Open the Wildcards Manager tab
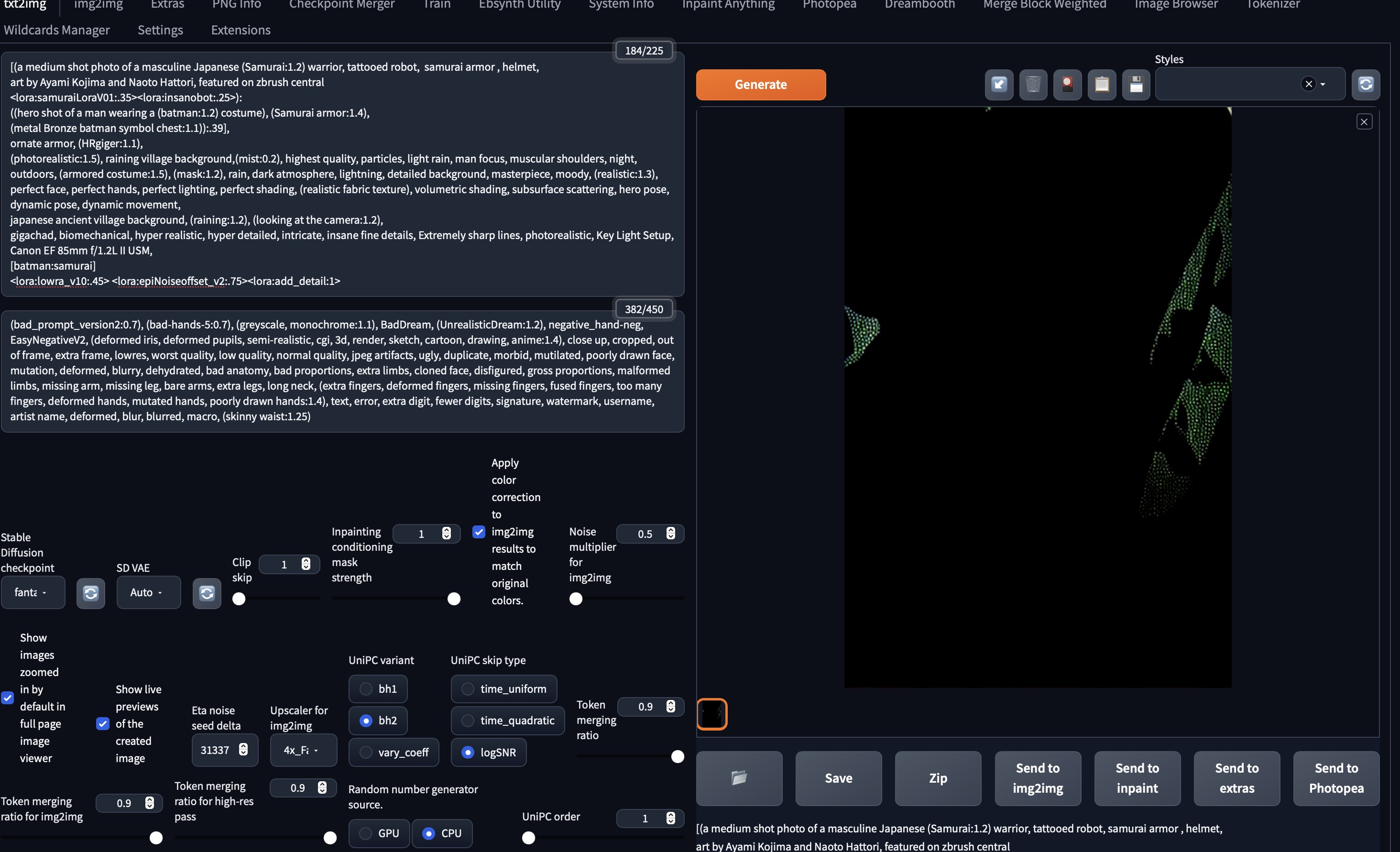 pos(57,30)
